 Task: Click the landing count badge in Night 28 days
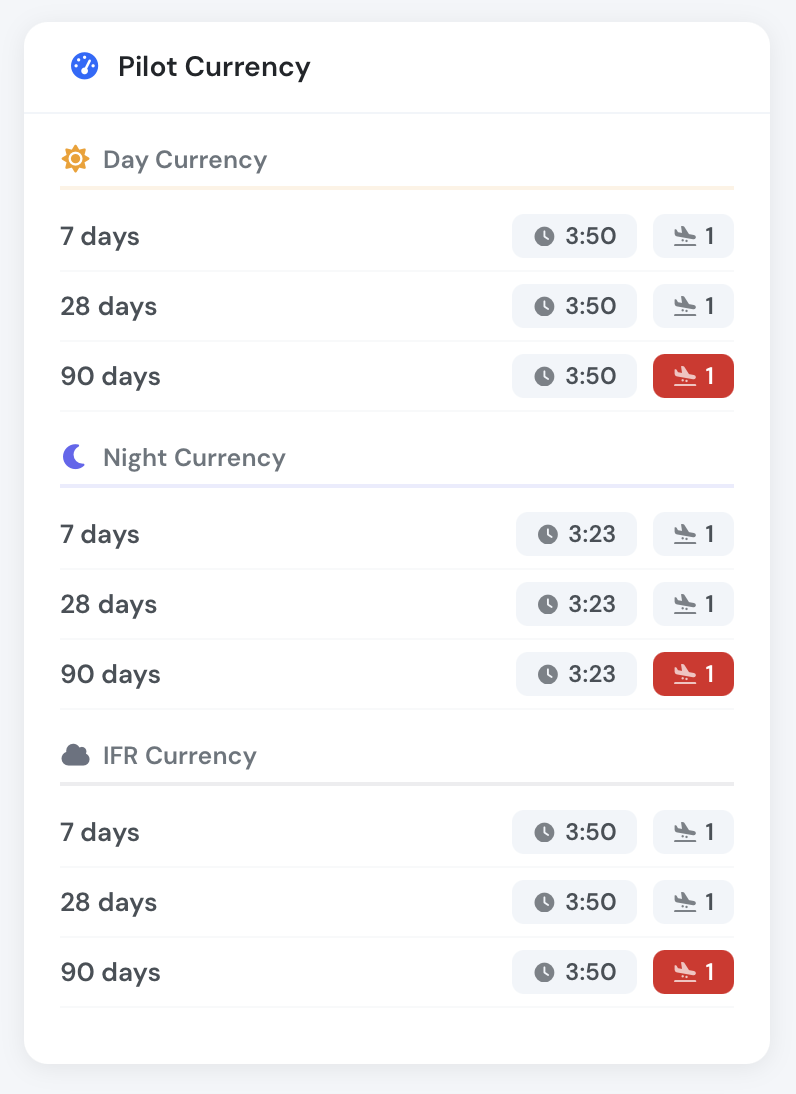(x=693, y=604)
